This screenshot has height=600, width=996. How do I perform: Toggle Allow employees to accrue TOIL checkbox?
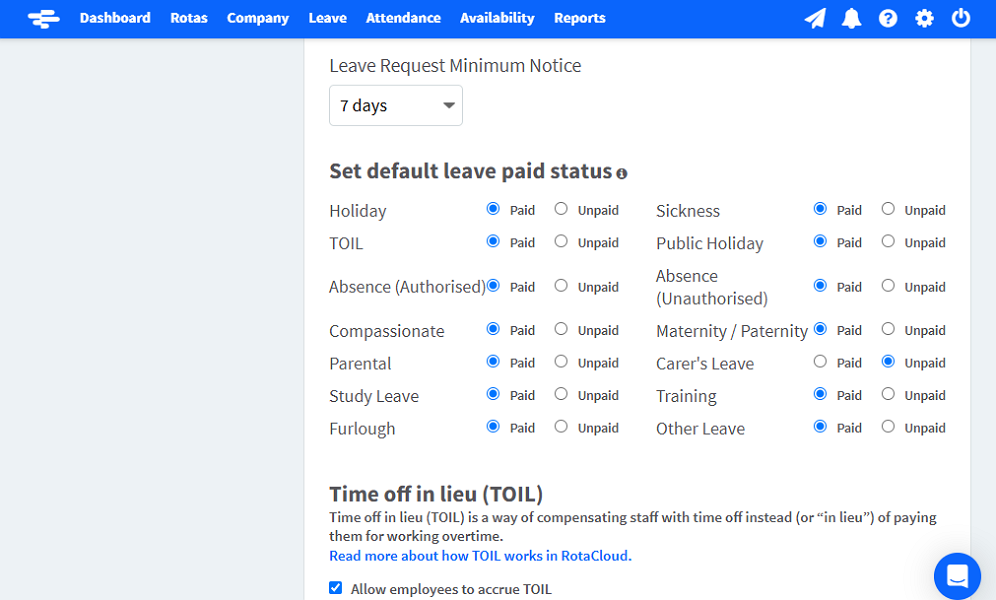[x=335, y=588]
